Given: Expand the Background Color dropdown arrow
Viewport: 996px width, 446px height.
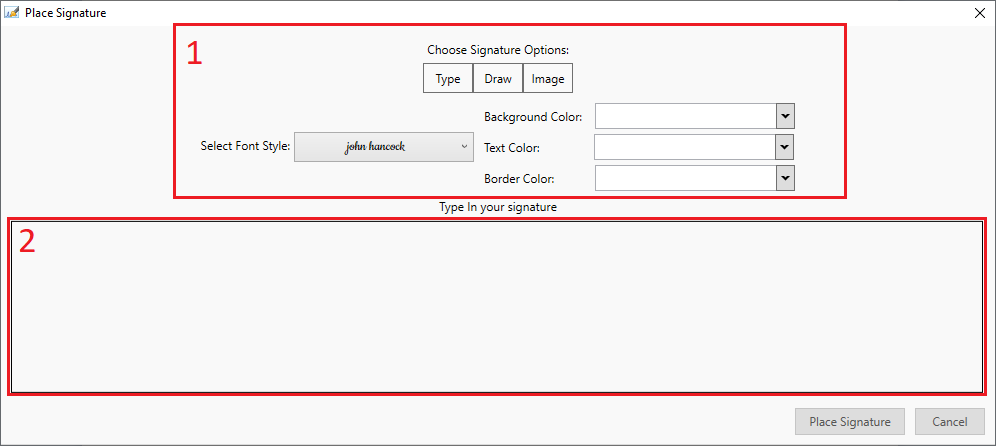Looking at the screenshot, I should click(x=786, y=116).
